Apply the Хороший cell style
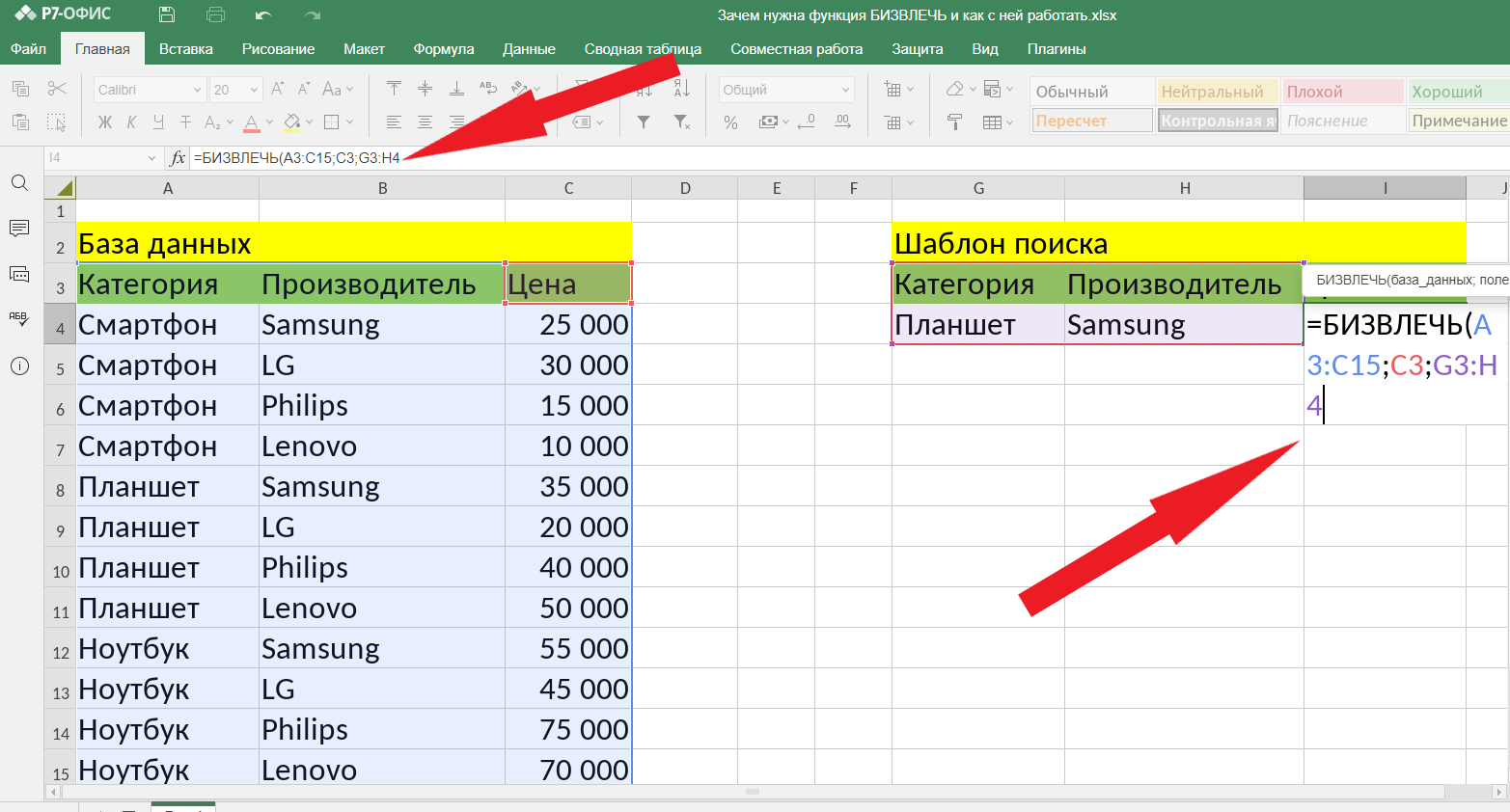Viewport: 1510px width, 812px height. (1458, 92)
